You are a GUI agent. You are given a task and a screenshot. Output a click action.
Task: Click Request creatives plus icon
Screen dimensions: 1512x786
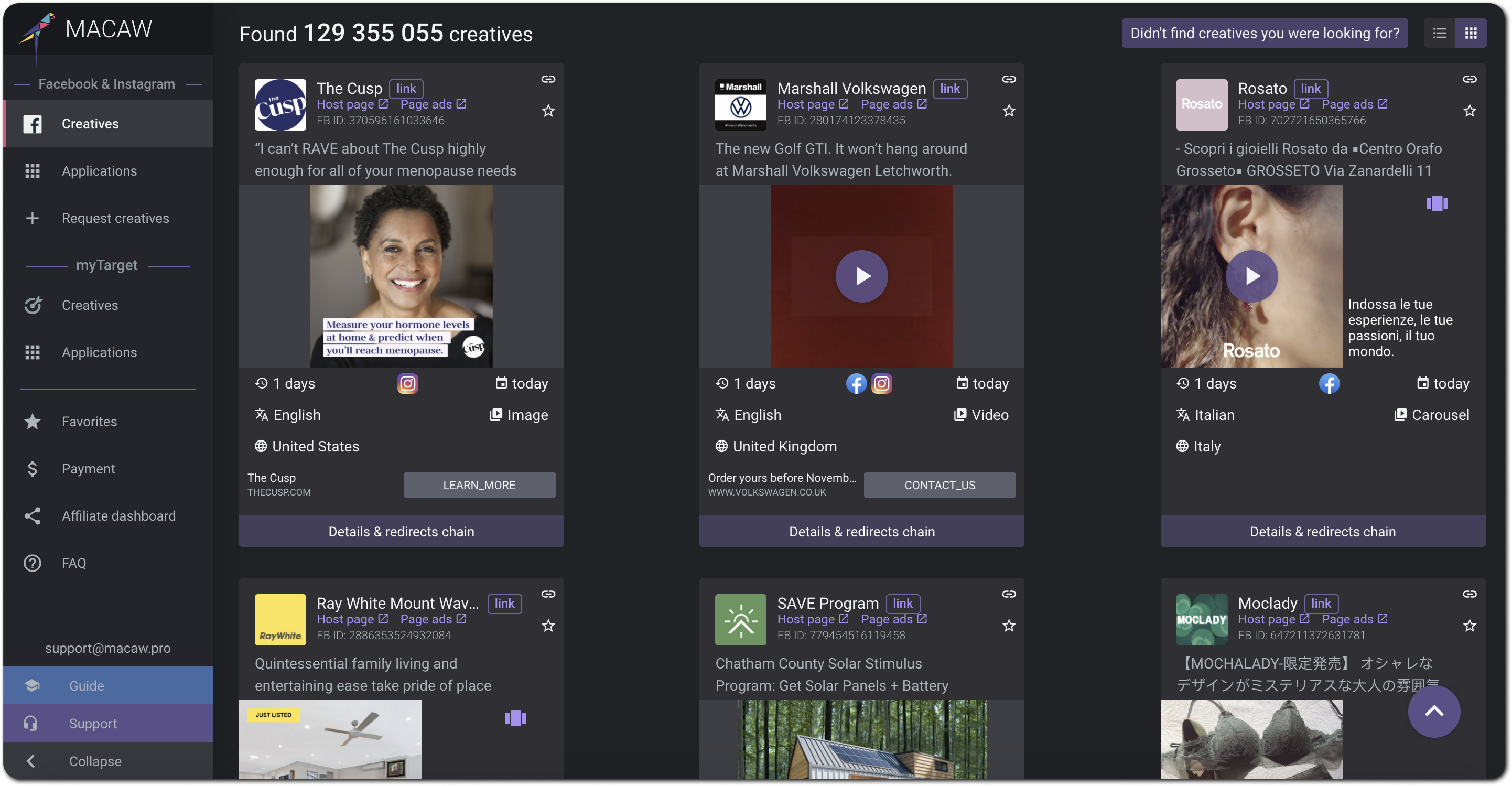(33, 218)
